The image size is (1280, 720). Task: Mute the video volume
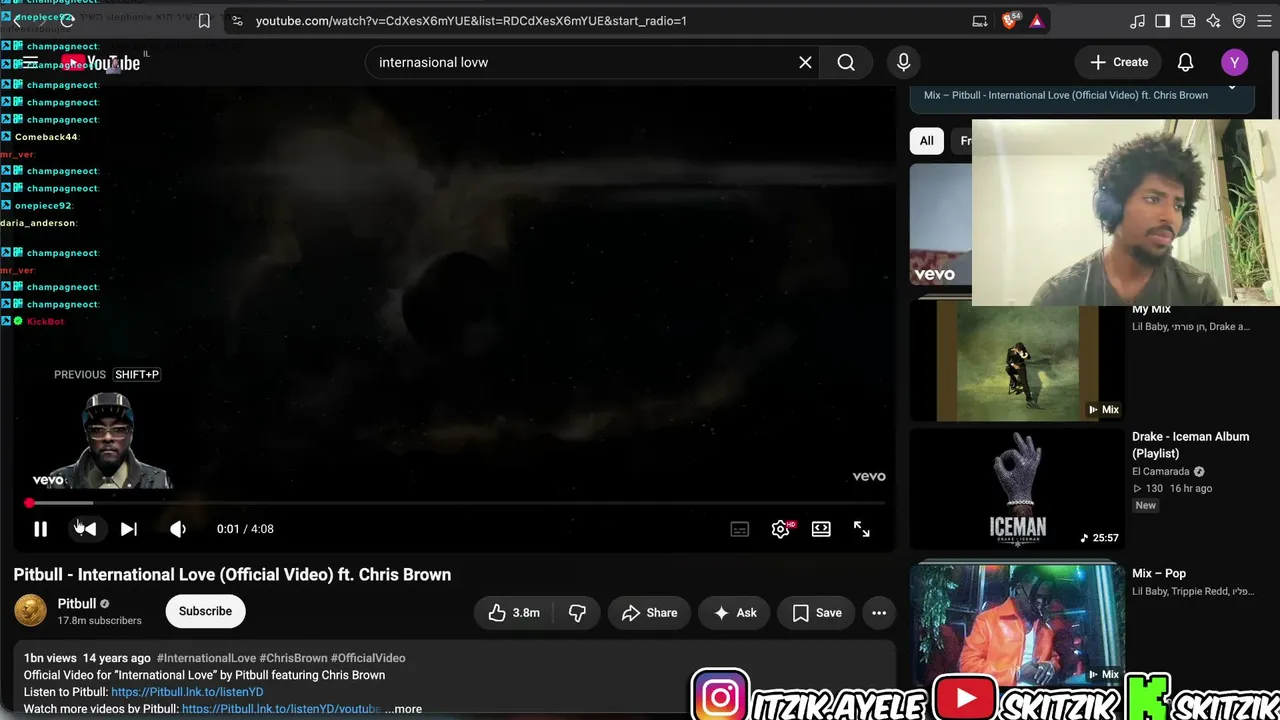point(178,529)
